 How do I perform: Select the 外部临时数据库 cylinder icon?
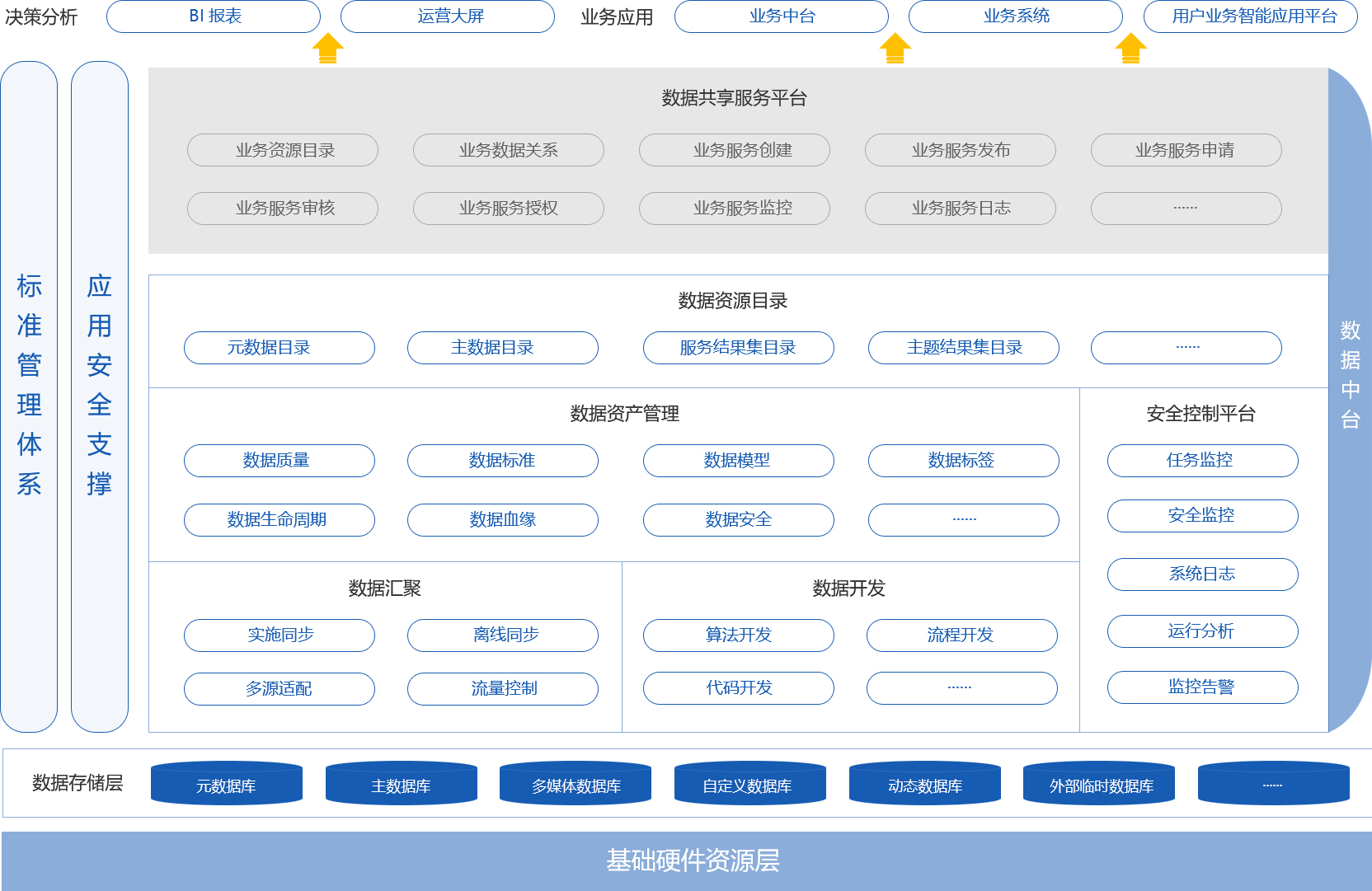pos(1099,784)
